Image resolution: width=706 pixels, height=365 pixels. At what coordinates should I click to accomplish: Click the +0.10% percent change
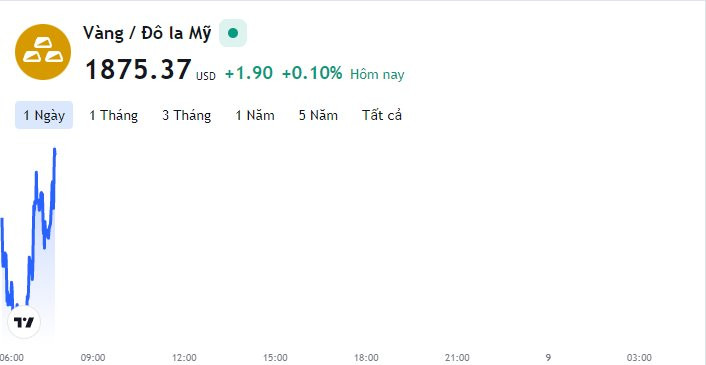coord(312,73)
